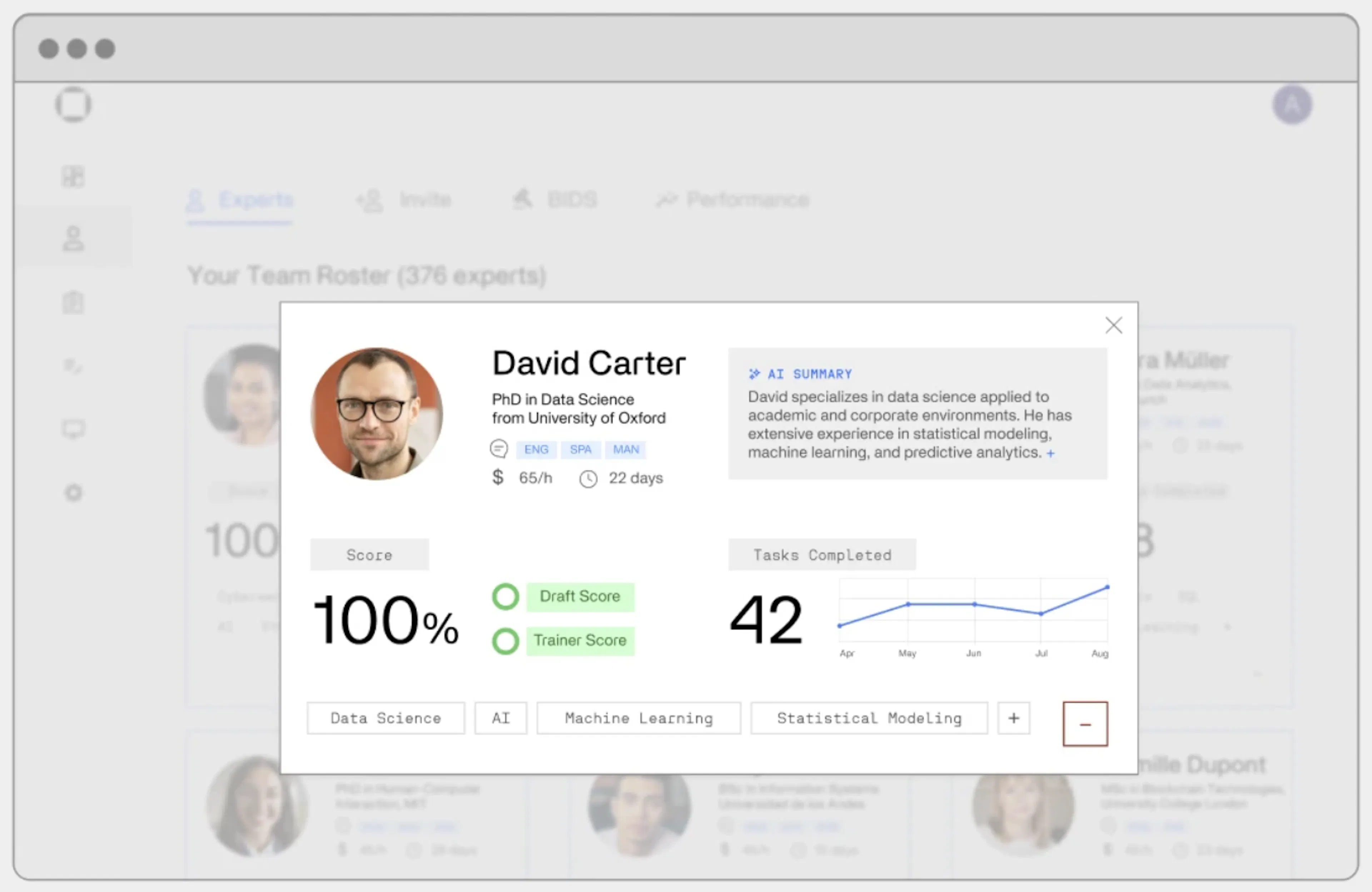The height and width of the screenshot is (892, 1372).
Task: Select the AI skill tag
Action: click(500, 718)
